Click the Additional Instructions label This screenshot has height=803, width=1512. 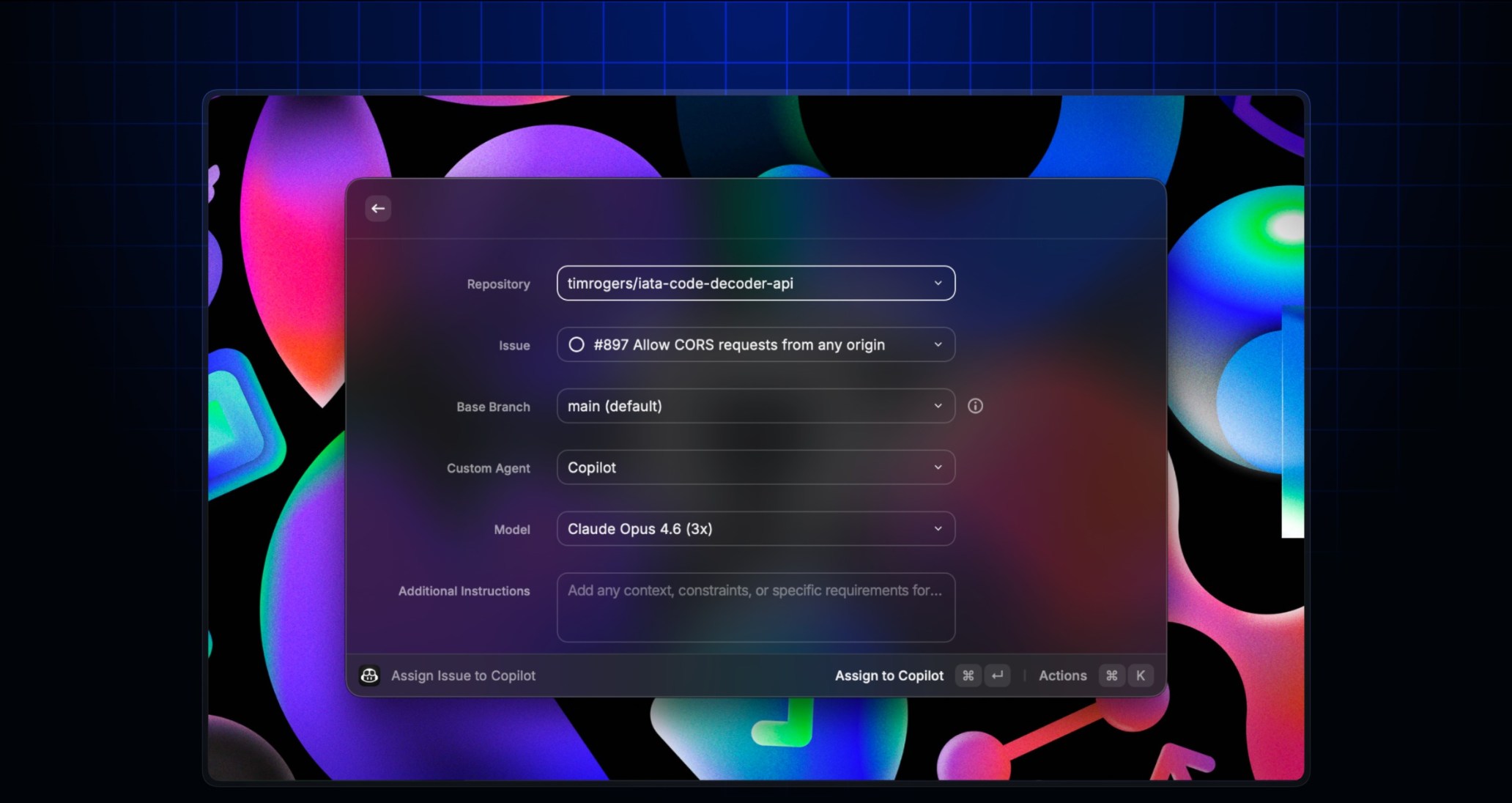pos(464,591)
